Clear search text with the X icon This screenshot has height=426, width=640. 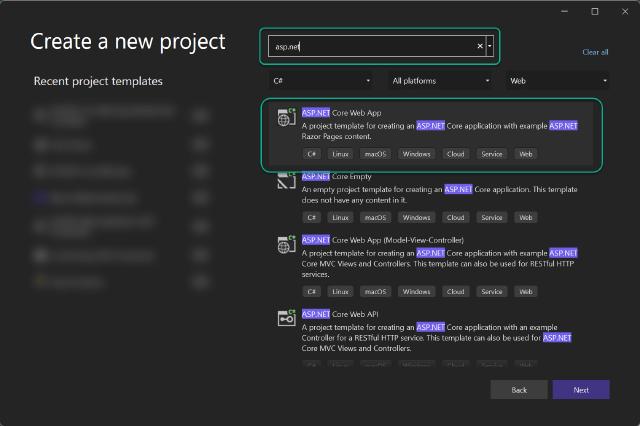point(479,46)
